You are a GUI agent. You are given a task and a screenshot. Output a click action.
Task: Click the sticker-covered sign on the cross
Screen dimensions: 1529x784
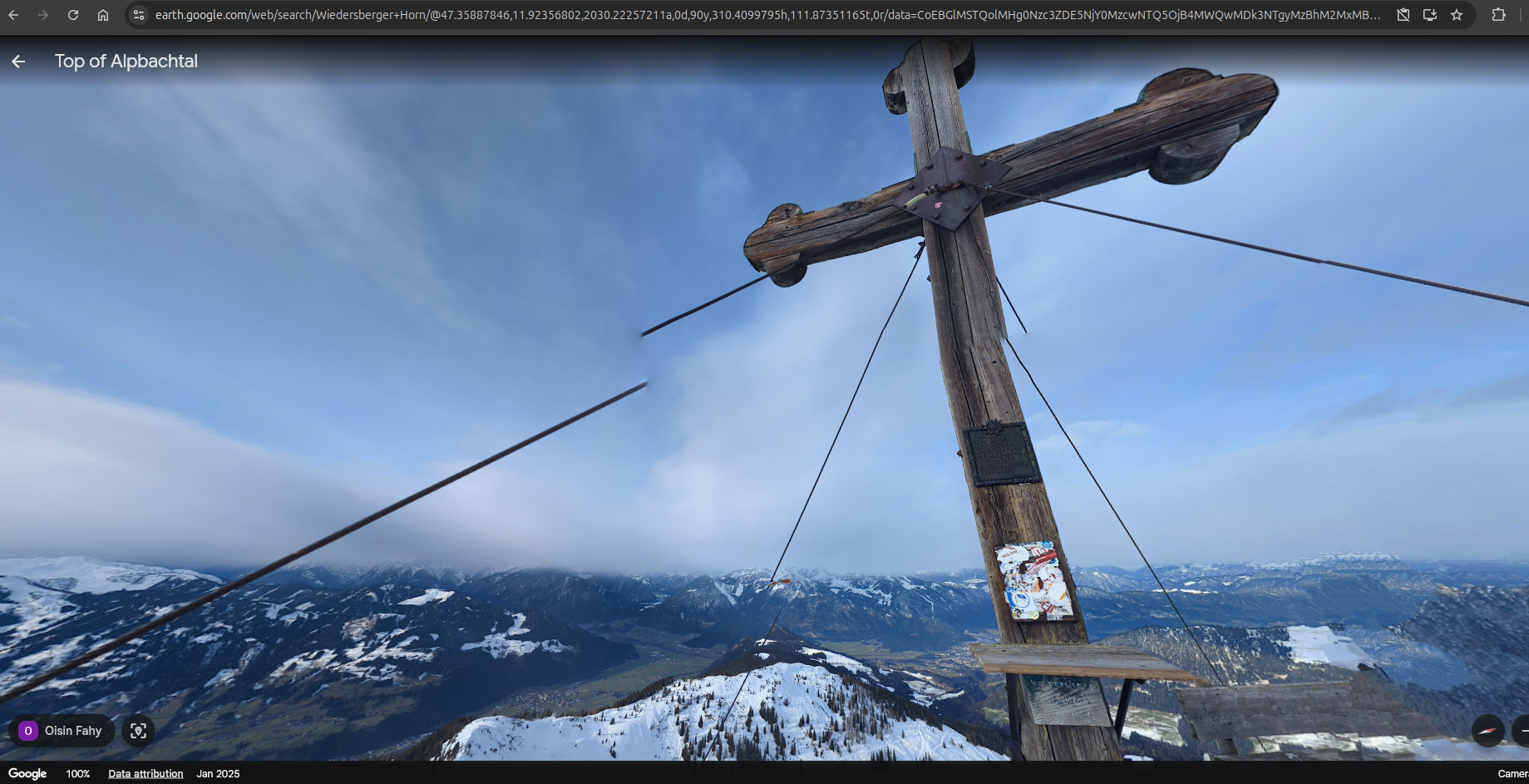tap(1034, 582)
